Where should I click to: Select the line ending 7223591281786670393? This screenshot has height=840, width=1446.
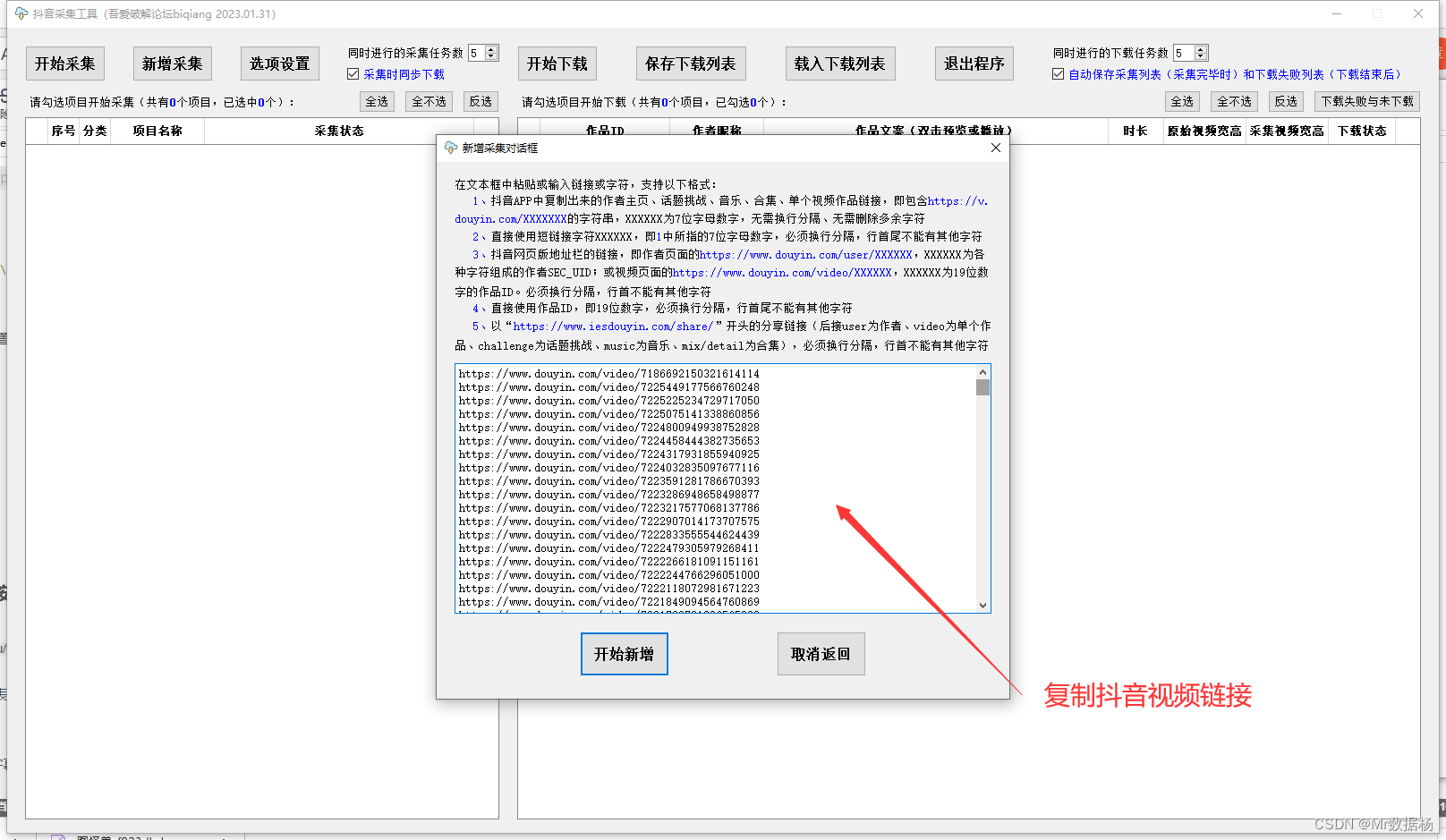point(608,481)
